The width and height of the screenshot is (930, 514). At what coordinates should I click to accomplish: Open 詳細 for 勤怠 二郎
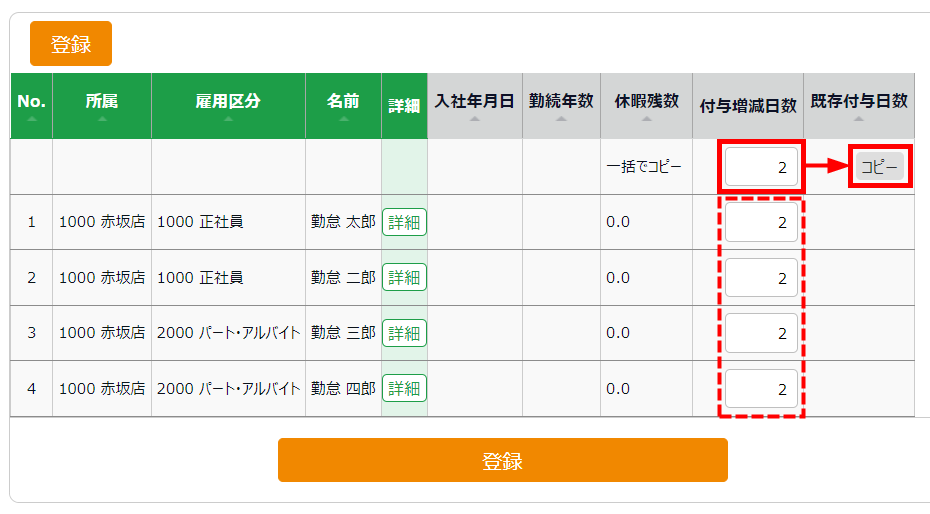[x=404, y=277]
